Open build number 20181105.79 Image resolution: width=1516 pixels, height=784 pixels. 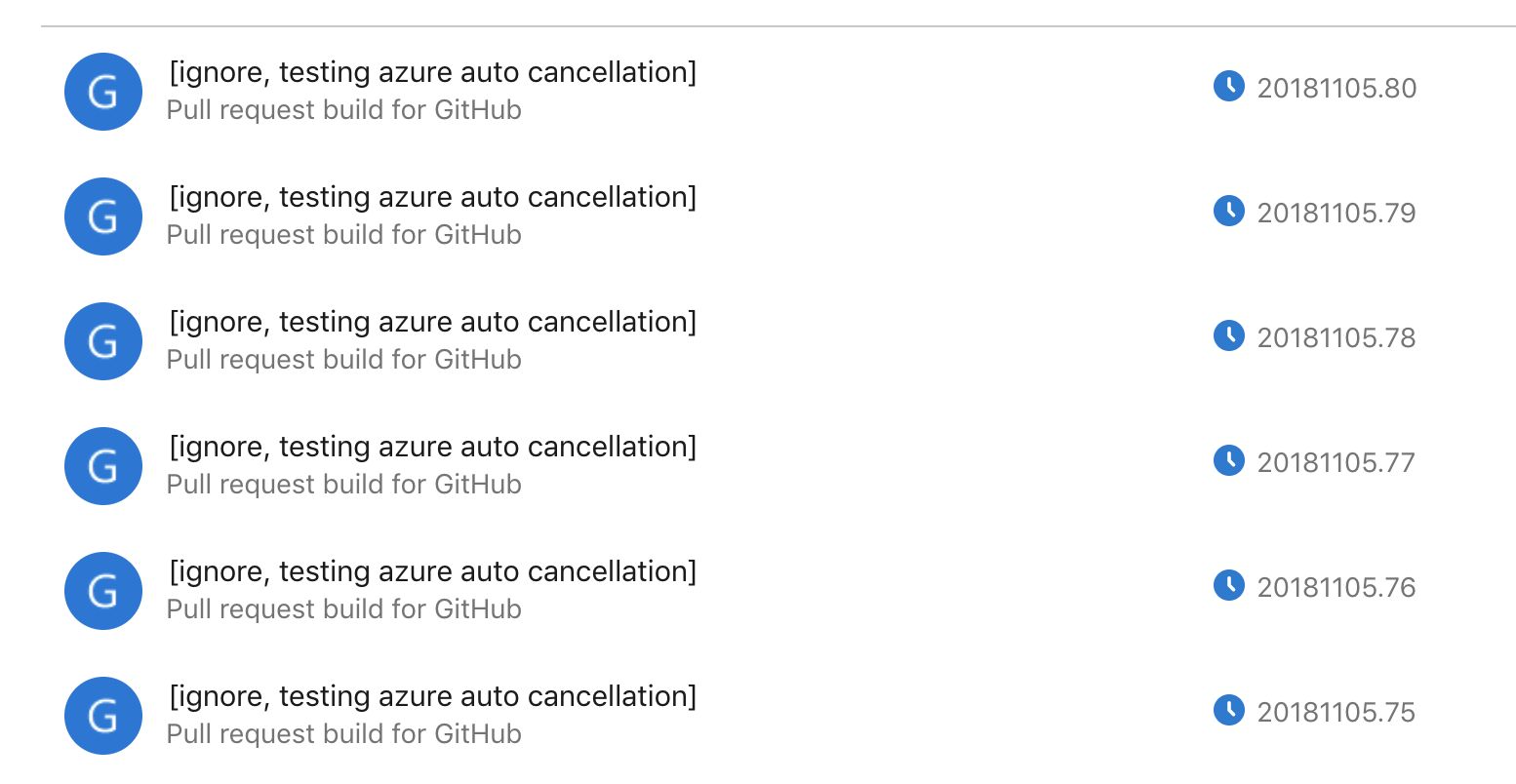tap(1336, 214)
